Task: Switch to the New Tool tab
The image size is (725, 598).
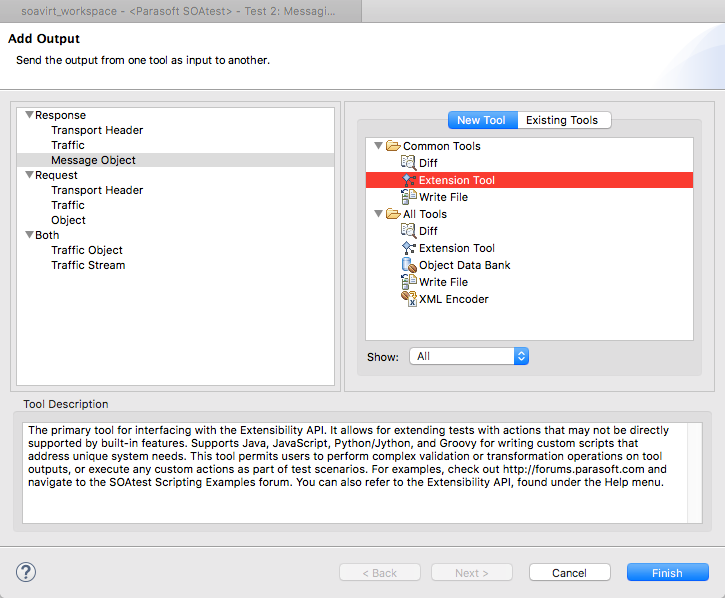Action: (483, 120)
